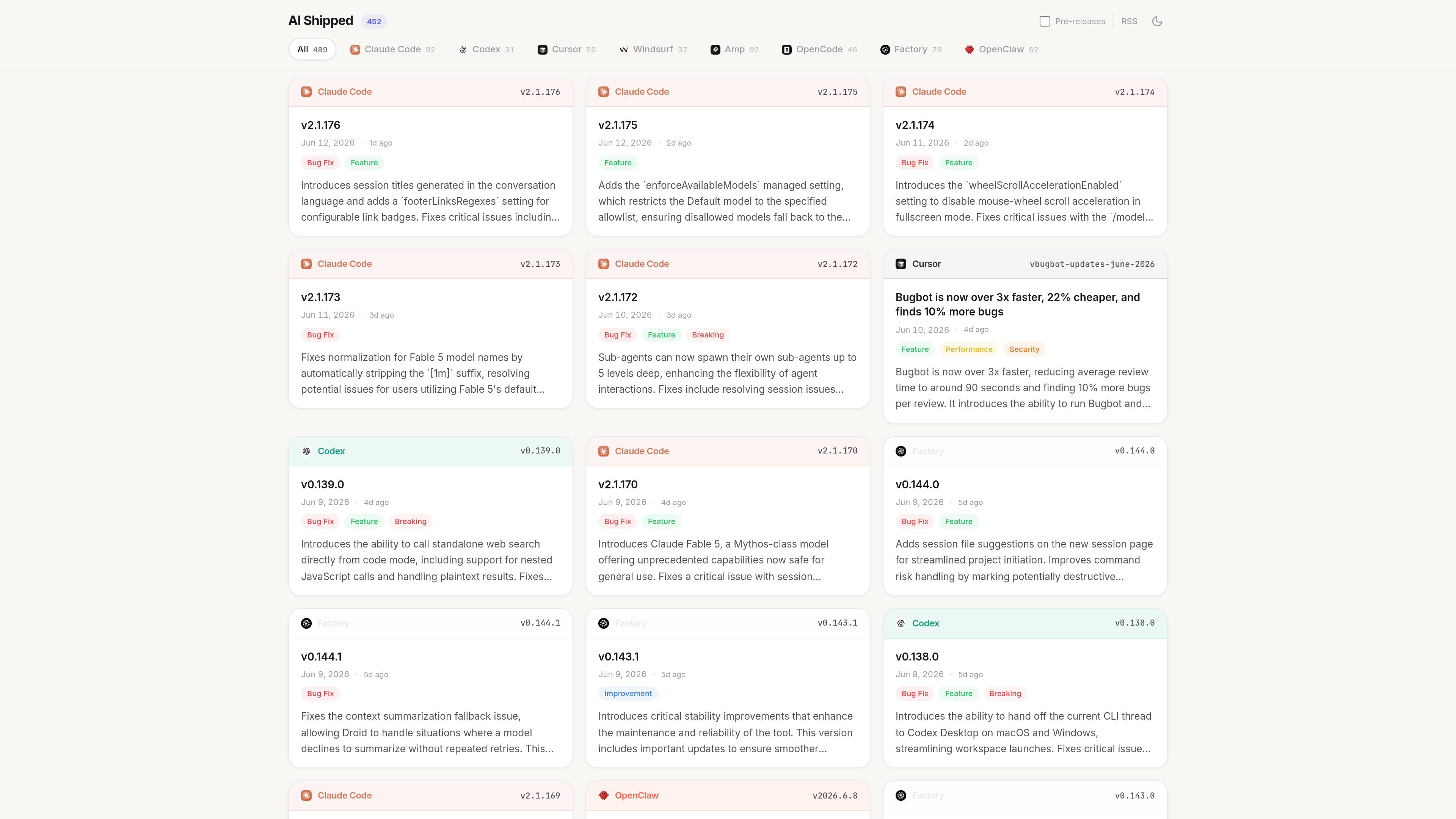Click the Breaking tag on v0.139.0

410,521
